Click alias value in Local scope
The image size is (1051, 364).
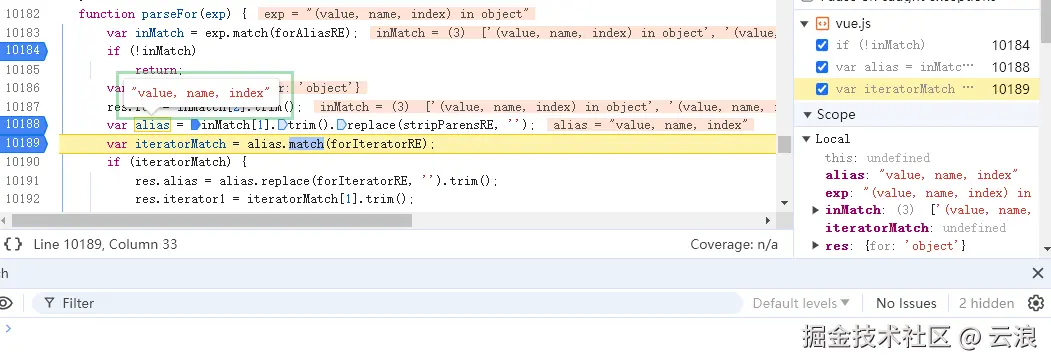pyautogui.click(x=948, y=175)
